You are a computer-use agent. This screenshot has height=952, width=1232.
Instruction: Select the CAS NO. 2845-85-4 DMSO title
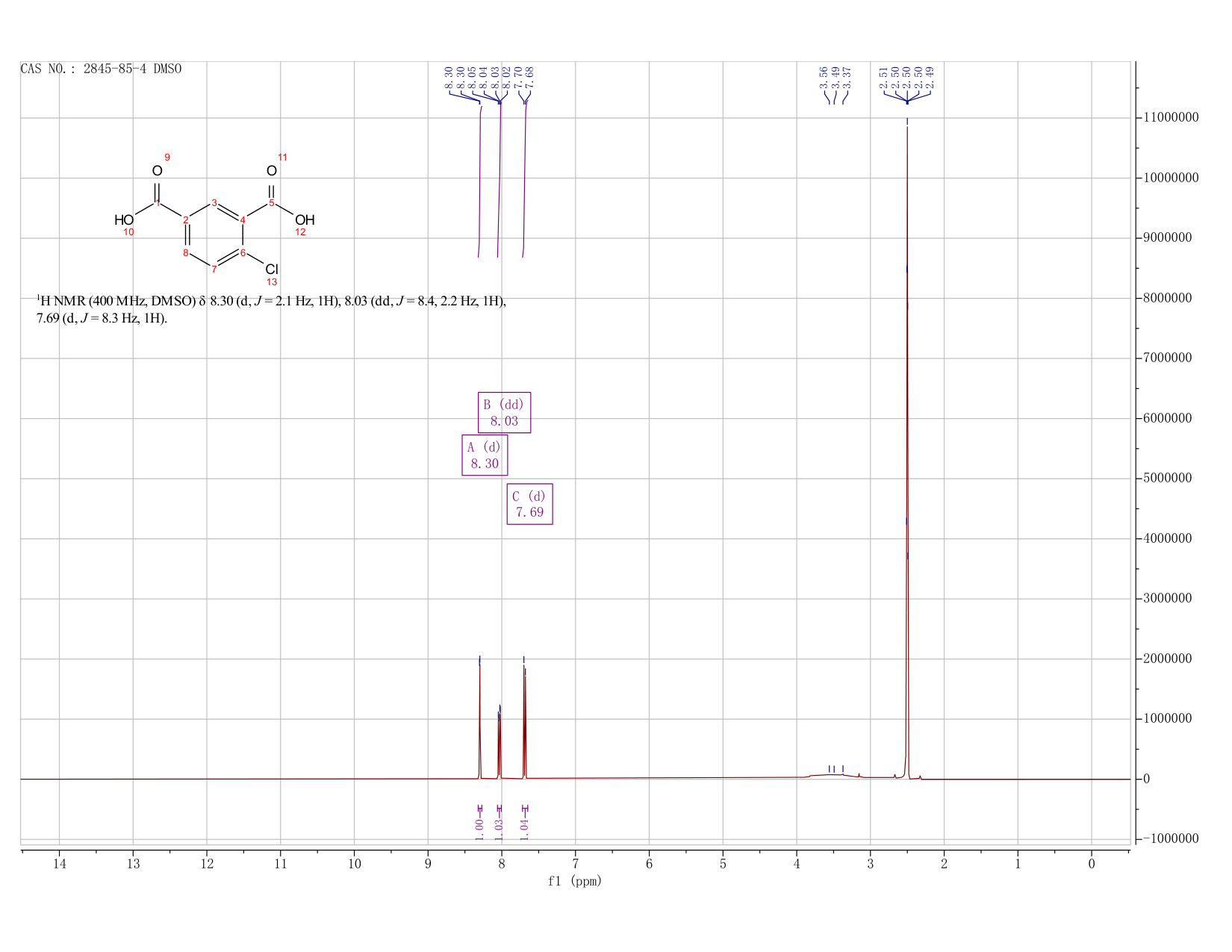coord(101,69)
